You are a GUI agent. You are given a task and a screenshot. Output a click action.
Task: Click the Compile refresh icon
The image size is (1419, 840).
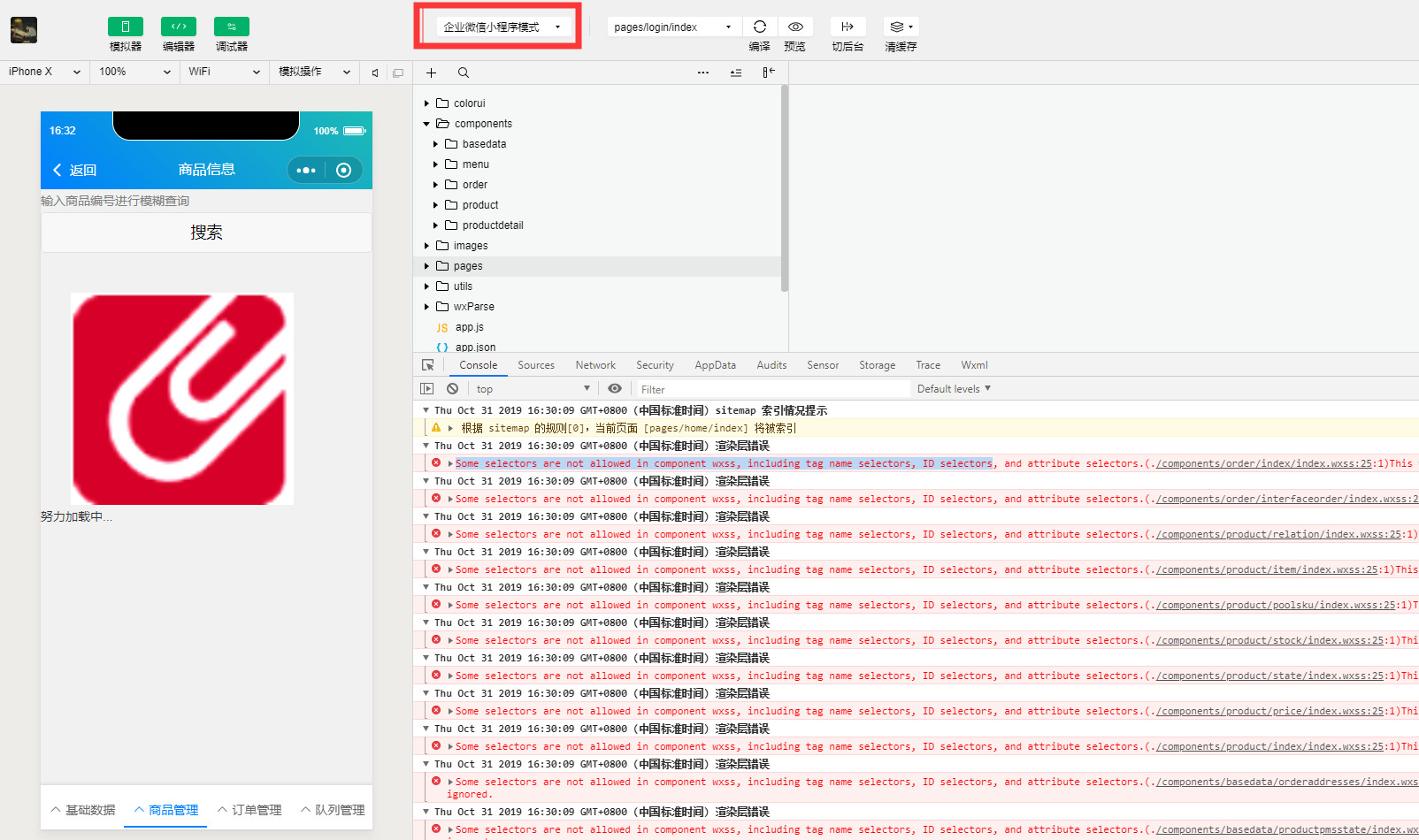coord(759,27)
